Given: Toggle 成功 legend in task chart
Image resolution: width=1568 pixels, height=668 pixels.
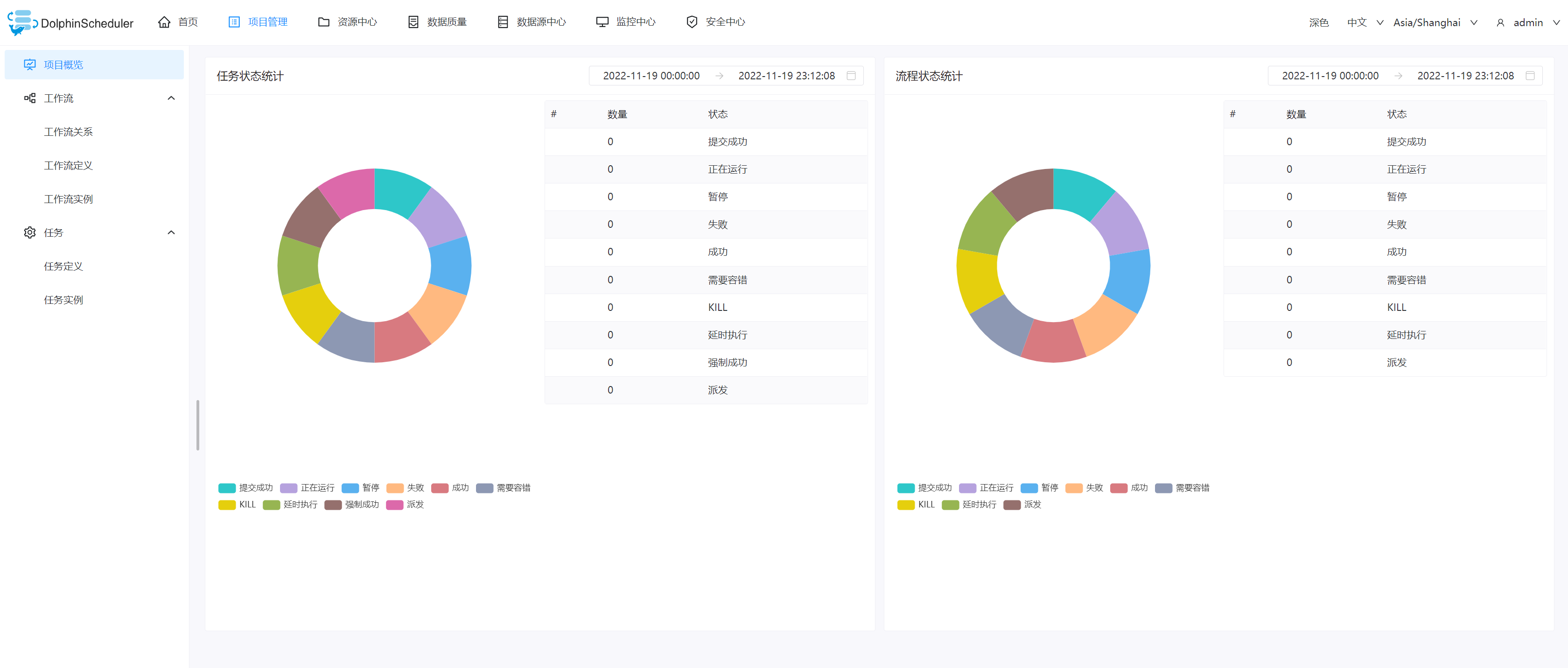Looking at the screenshot, I should (x=450, y=488).
